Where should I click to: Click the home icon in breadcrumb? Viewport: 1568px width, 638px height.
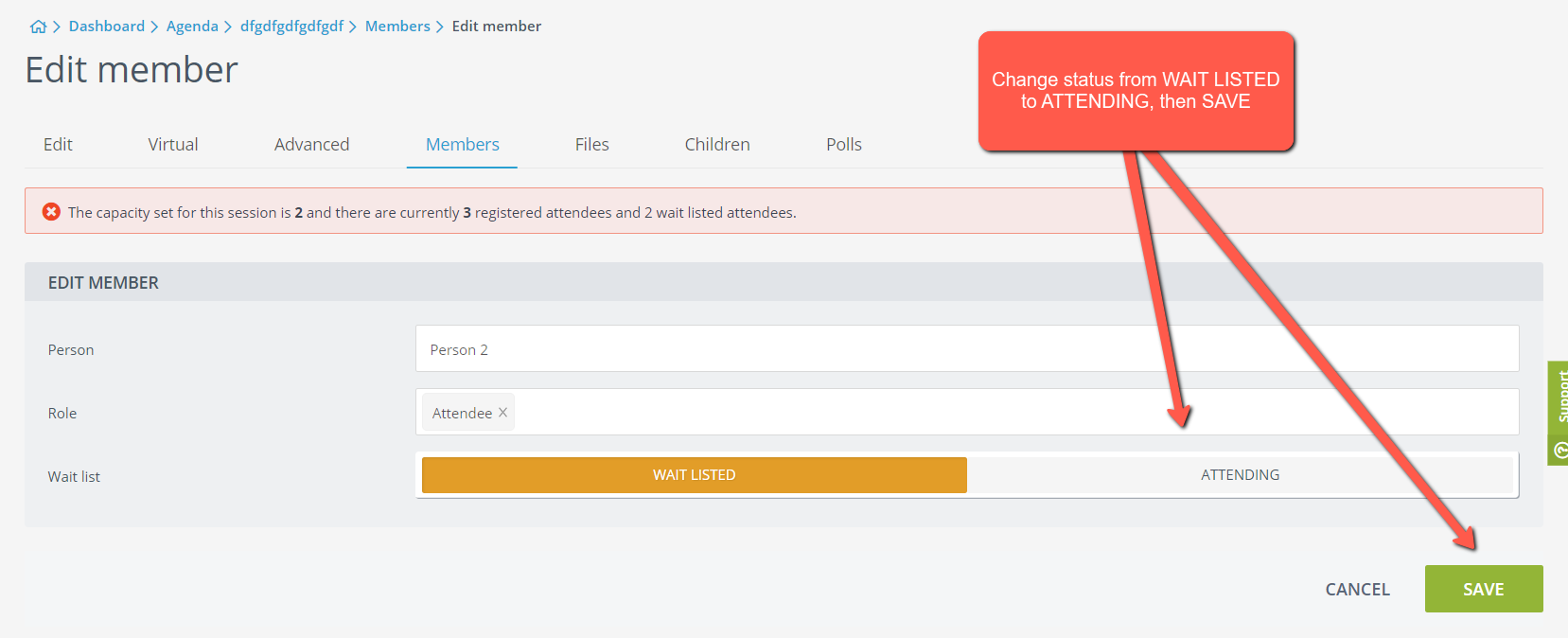[x=38, y=27]
